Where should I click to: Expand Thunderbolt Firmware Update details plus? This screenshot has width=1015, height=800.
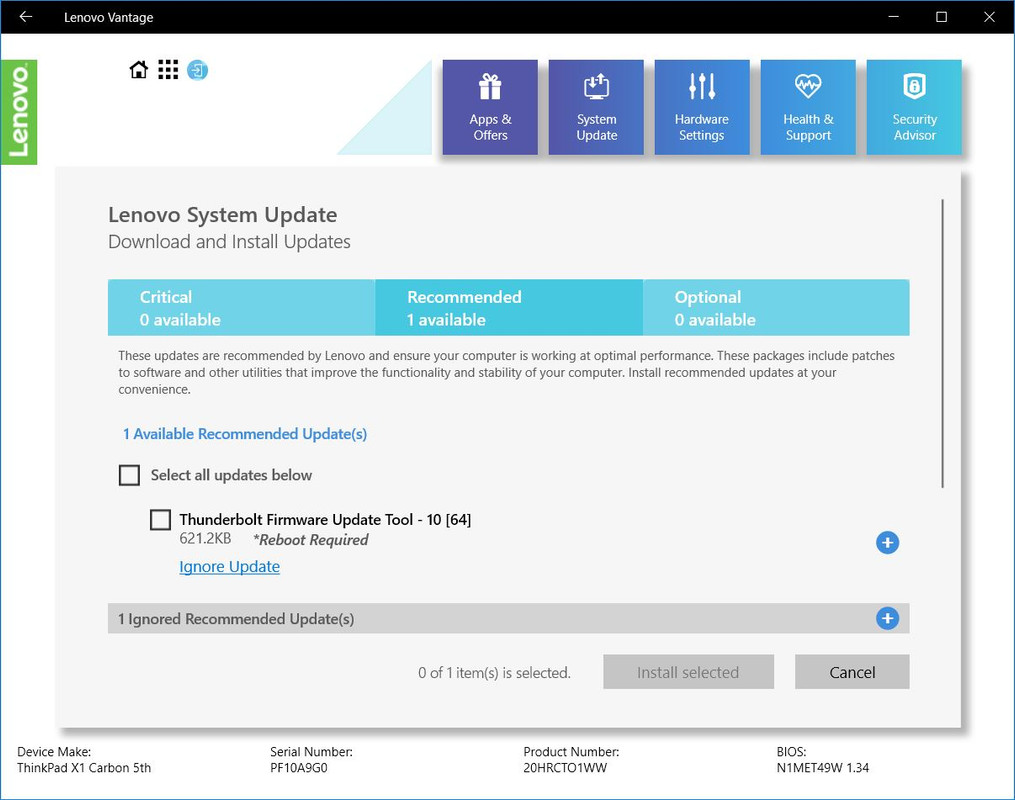click(887, 542)
